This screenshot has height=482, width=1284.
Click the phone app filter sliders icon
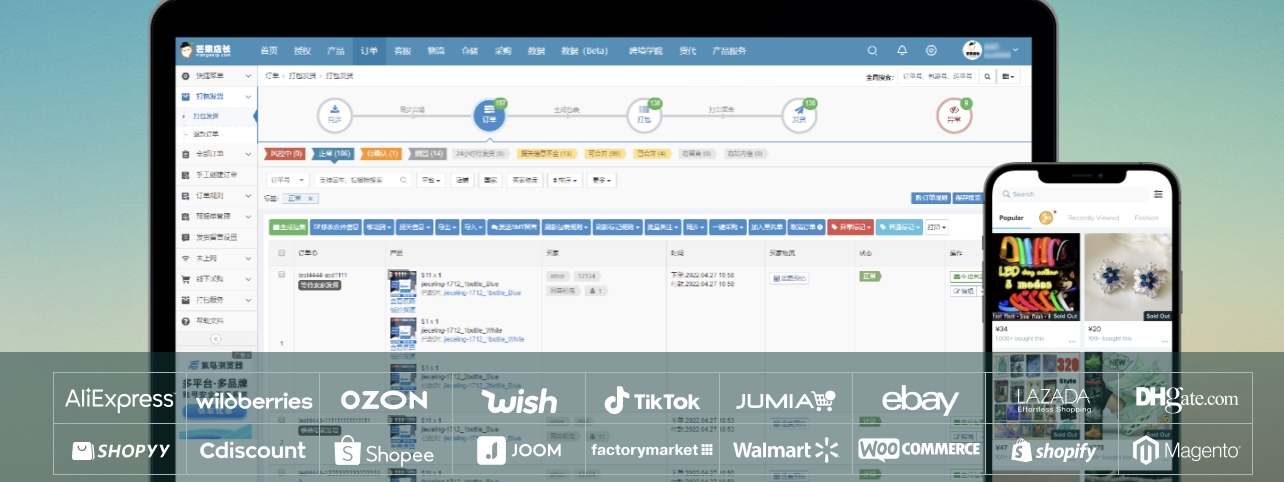1158,194
